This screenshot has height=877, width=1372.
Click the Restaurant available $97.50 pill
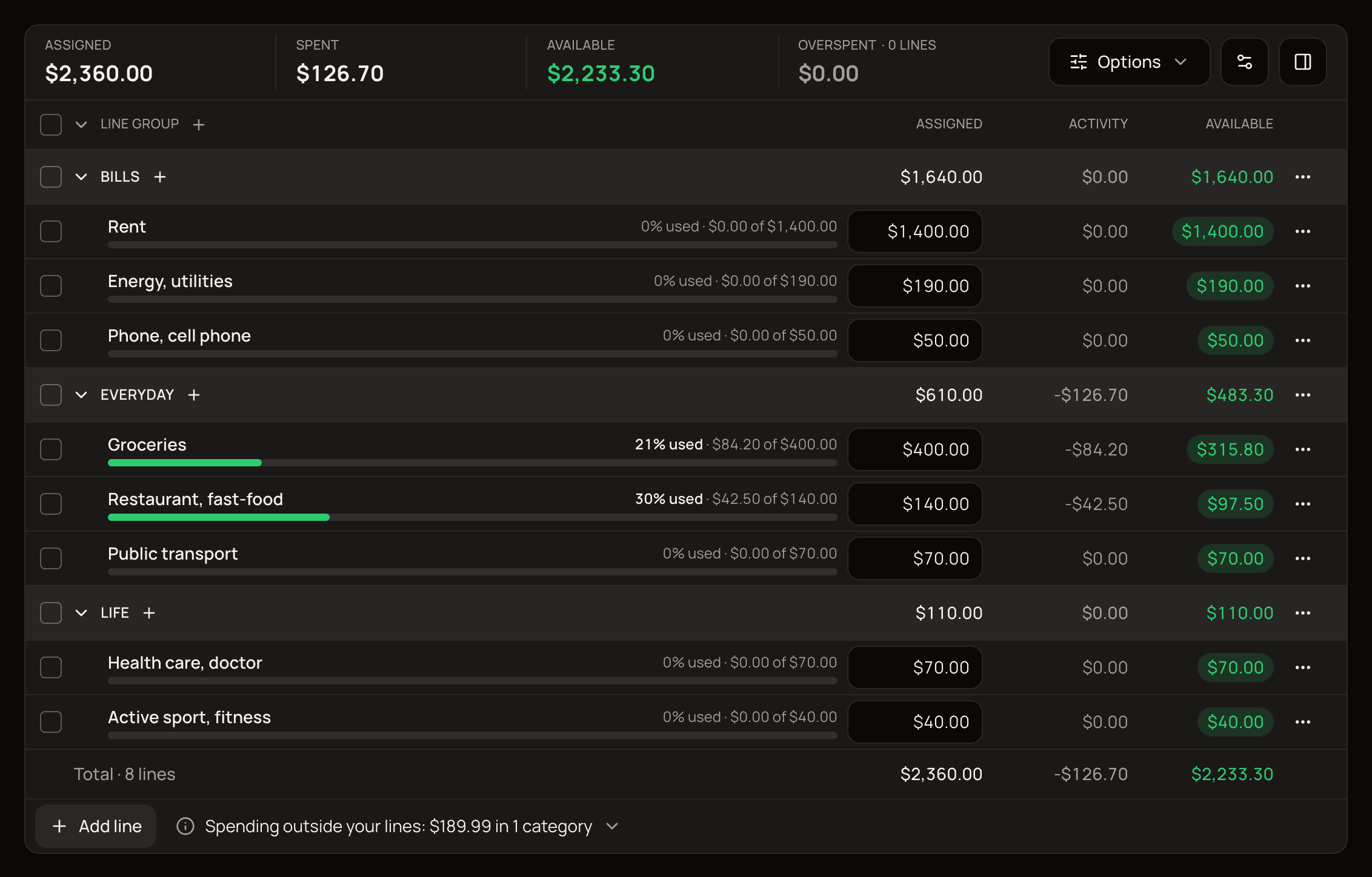pos(1235,504)
